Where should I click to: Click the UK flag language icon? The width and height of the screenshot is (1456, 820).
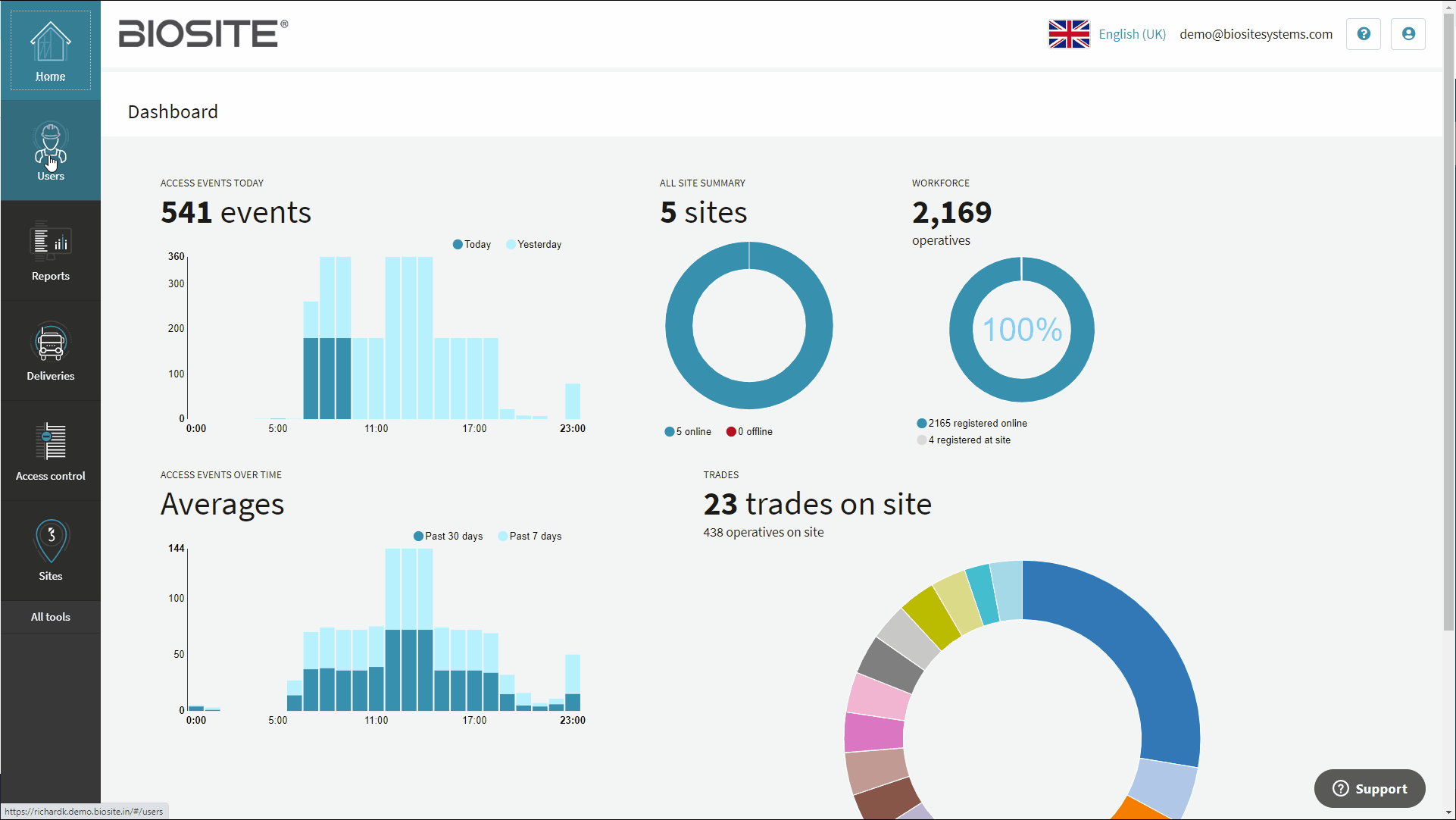point(1069,34)
